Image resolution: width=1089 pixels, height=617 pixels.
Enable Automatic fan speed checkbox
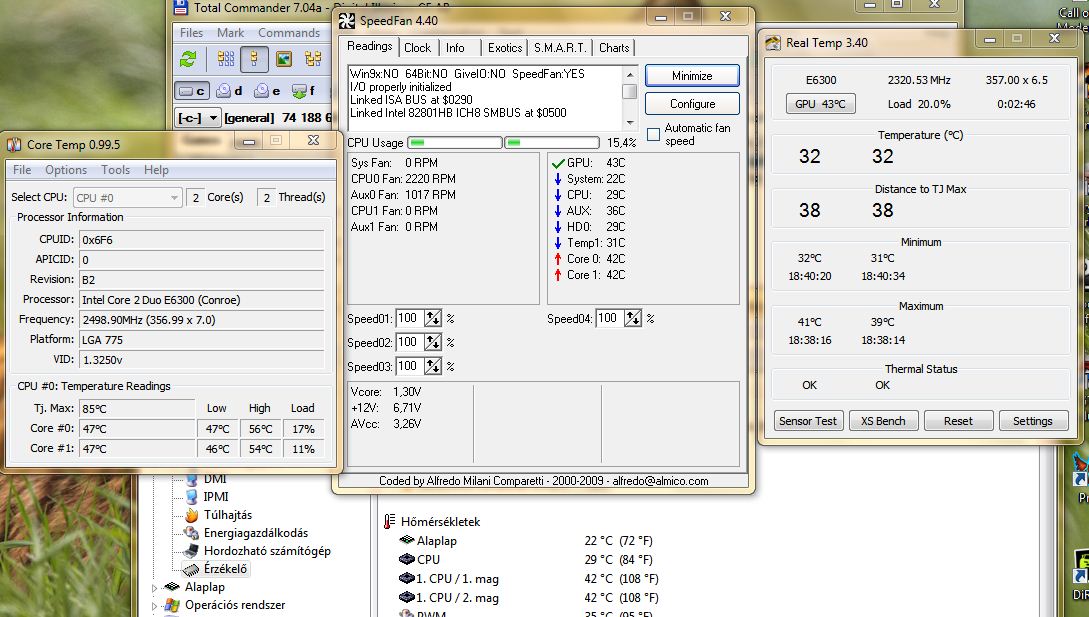coord(654,134)
